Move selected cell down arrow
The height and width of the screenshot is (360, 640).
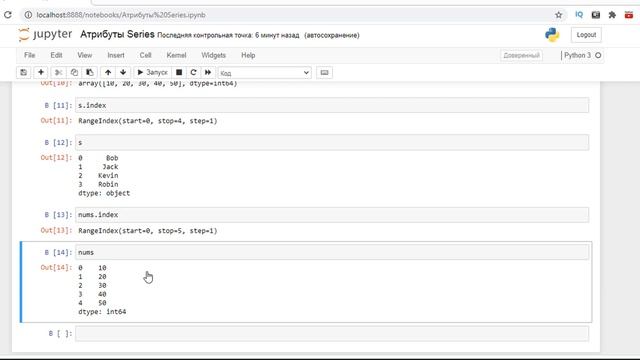point(123,73)
